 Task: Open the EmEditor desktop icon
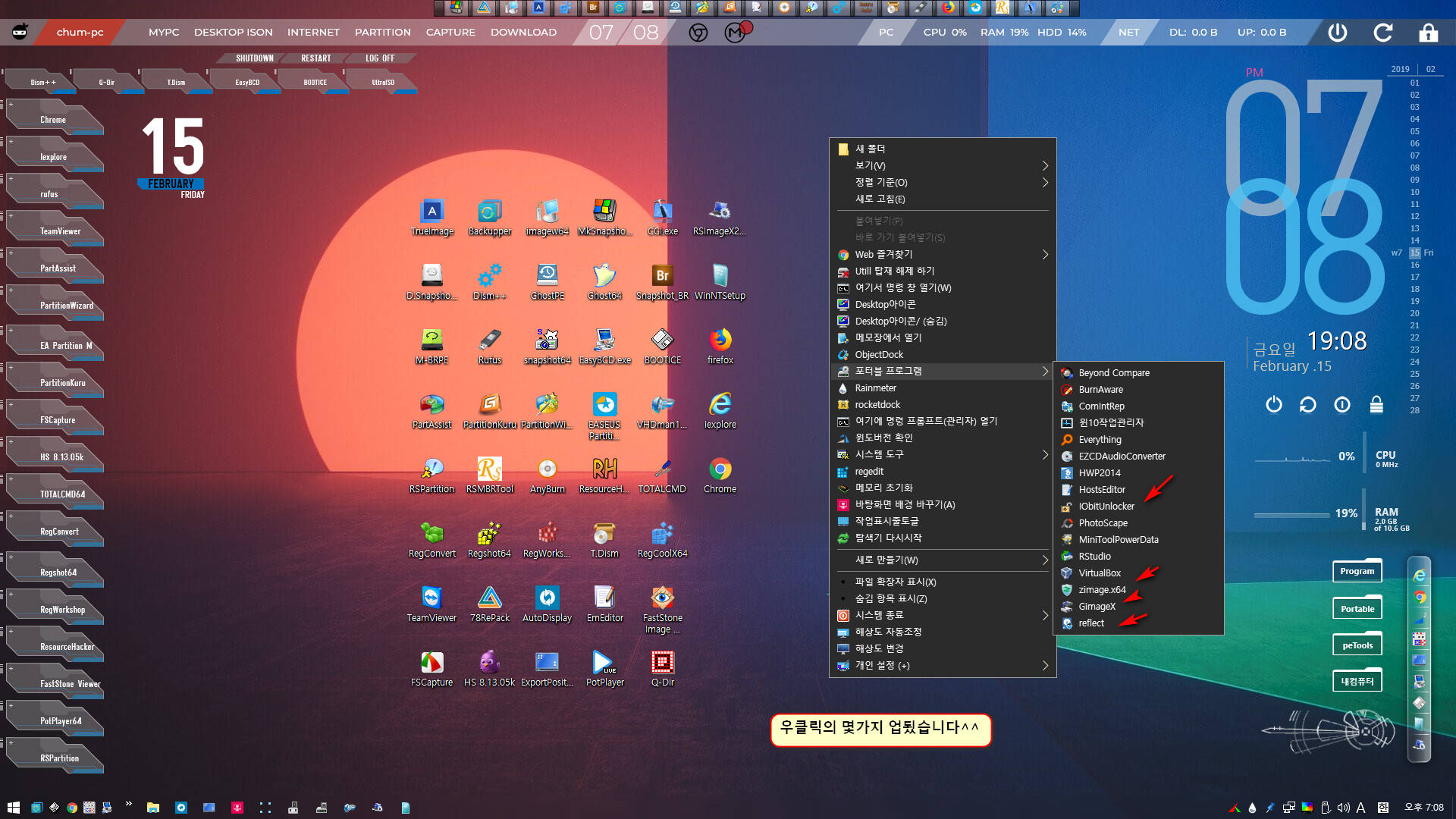point(604,604)
